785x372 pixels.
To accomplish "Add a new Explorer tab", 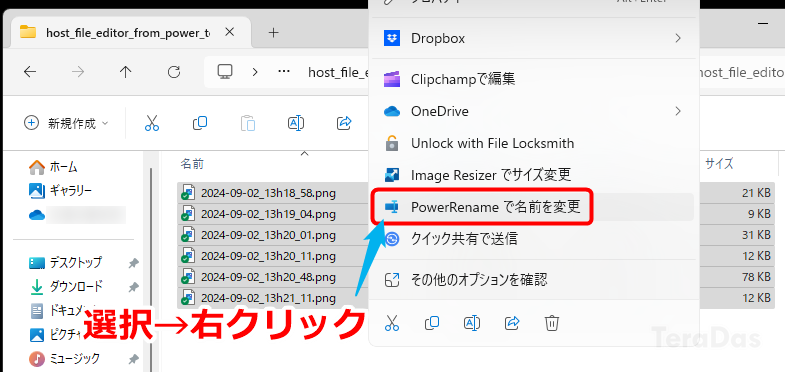I will coord(273,33).
